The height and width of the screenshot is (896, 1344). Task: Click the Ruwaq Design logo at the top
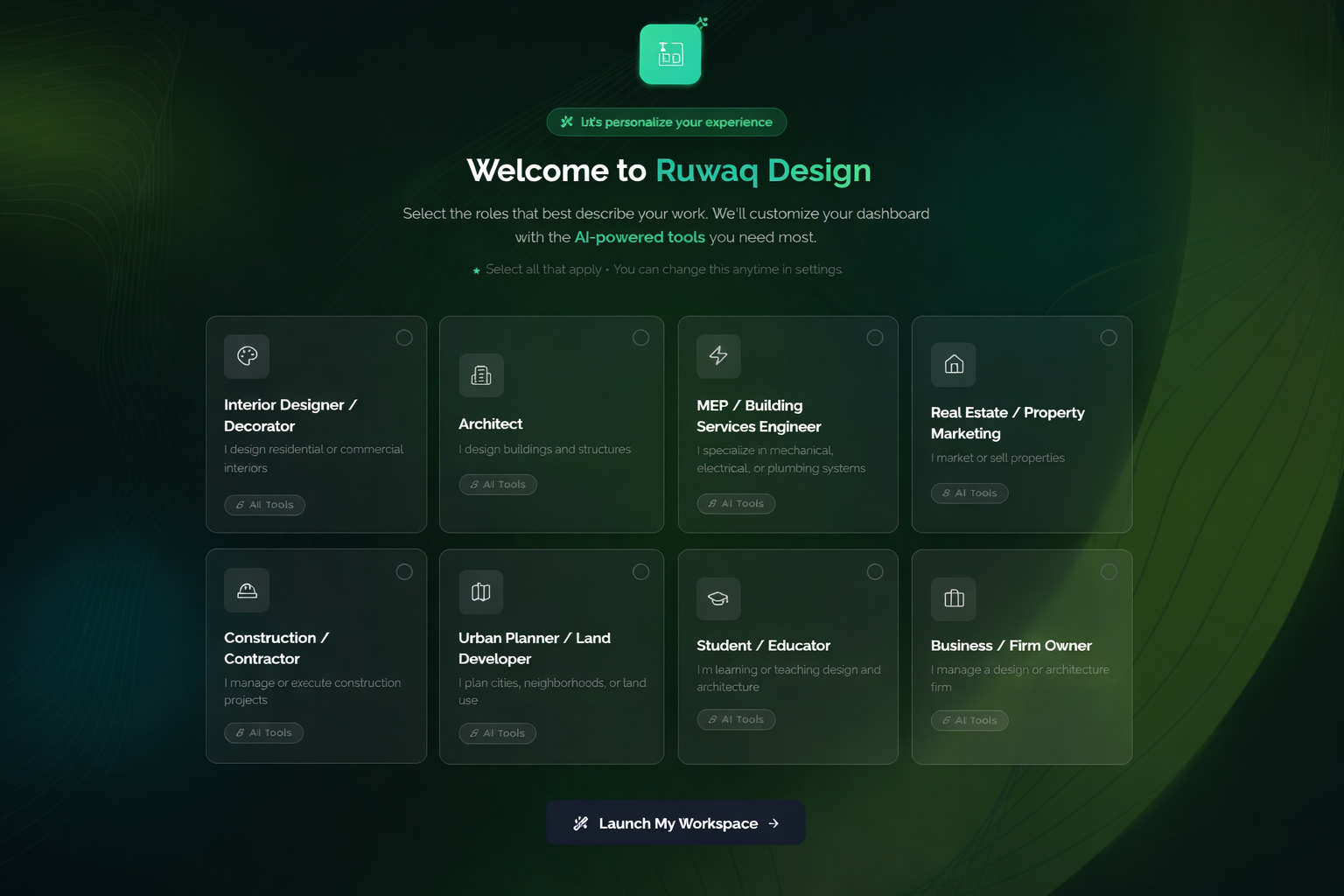tap(670, 53)
